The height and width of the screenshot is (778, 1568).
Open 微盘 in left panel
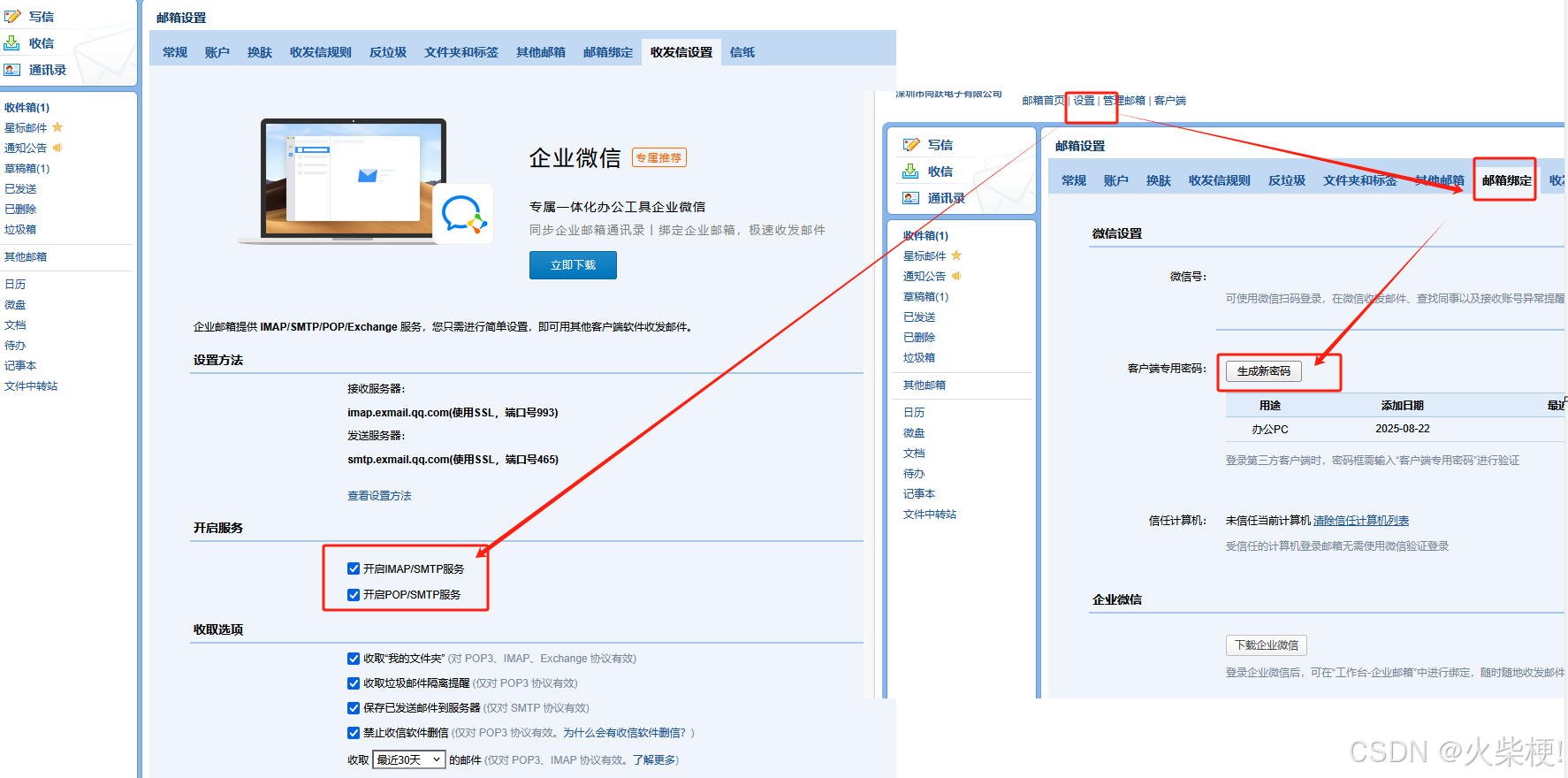coord(15,304)
